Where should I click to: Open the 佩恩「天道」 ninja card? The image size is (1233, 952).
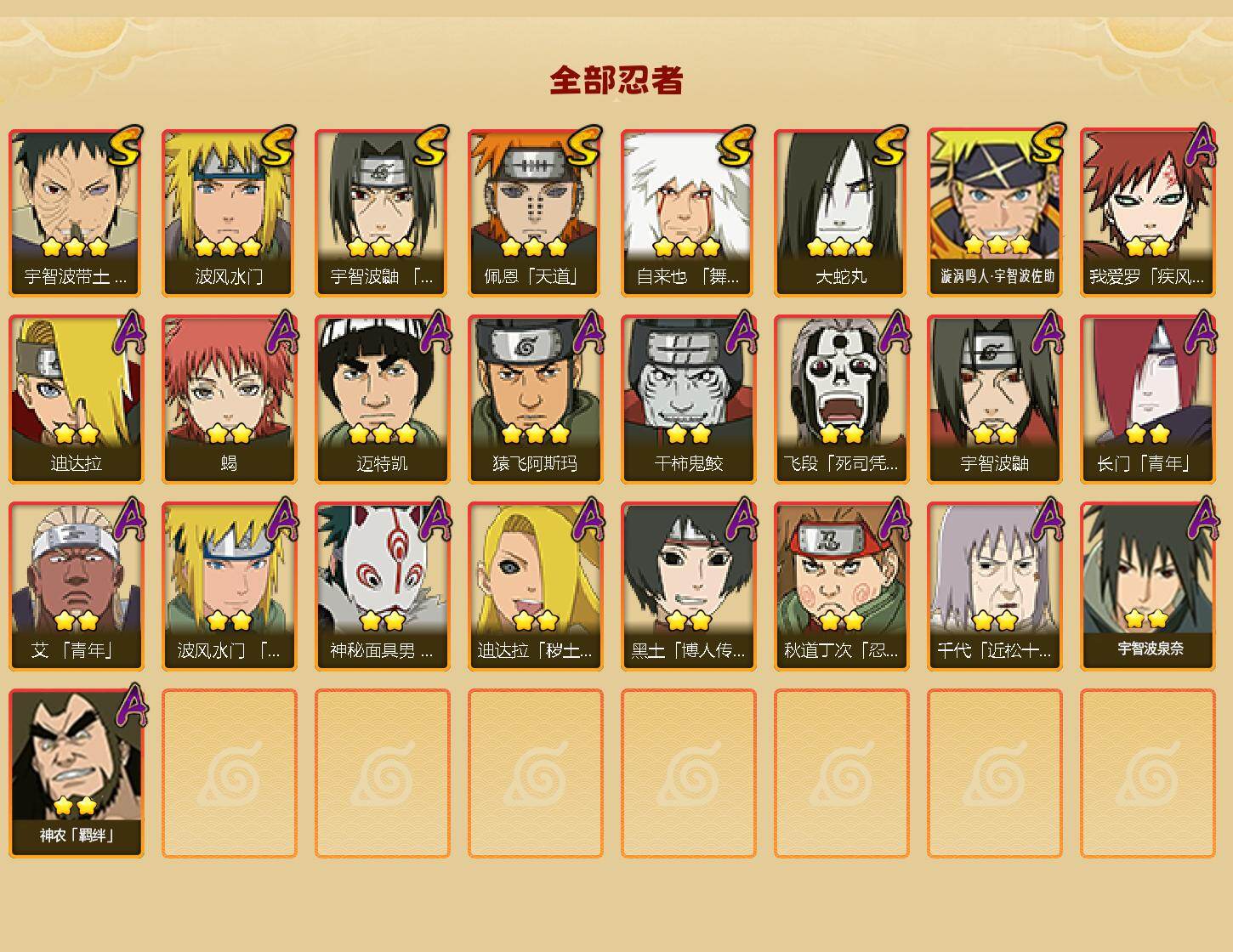point(536,212)
